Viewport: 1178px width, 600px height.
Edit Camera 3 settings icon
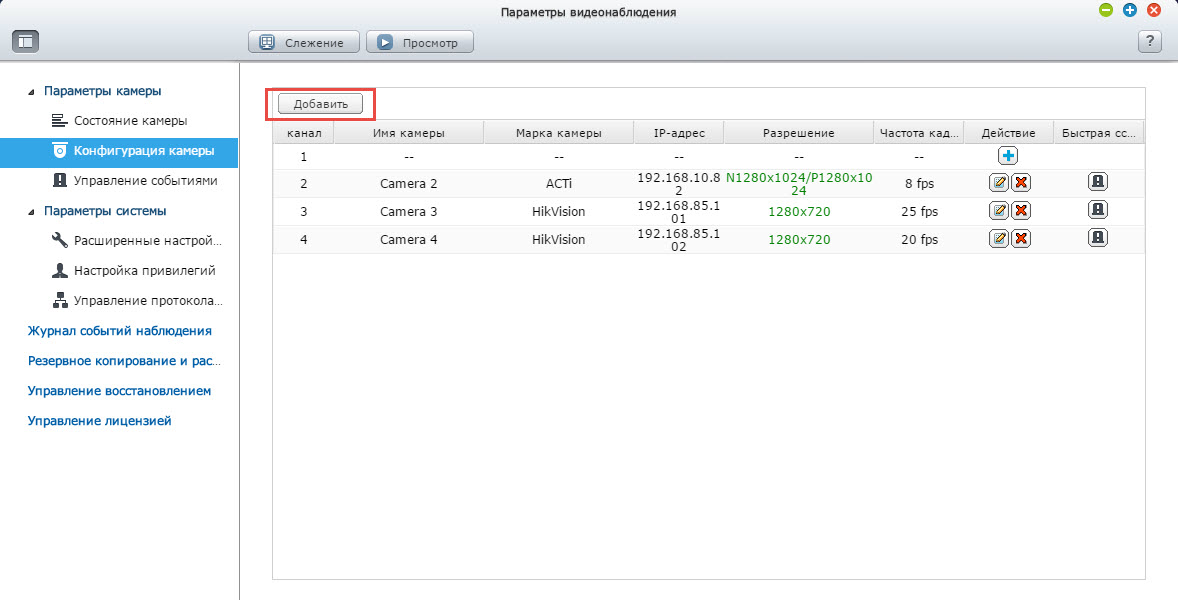click(x=998, y=210)
